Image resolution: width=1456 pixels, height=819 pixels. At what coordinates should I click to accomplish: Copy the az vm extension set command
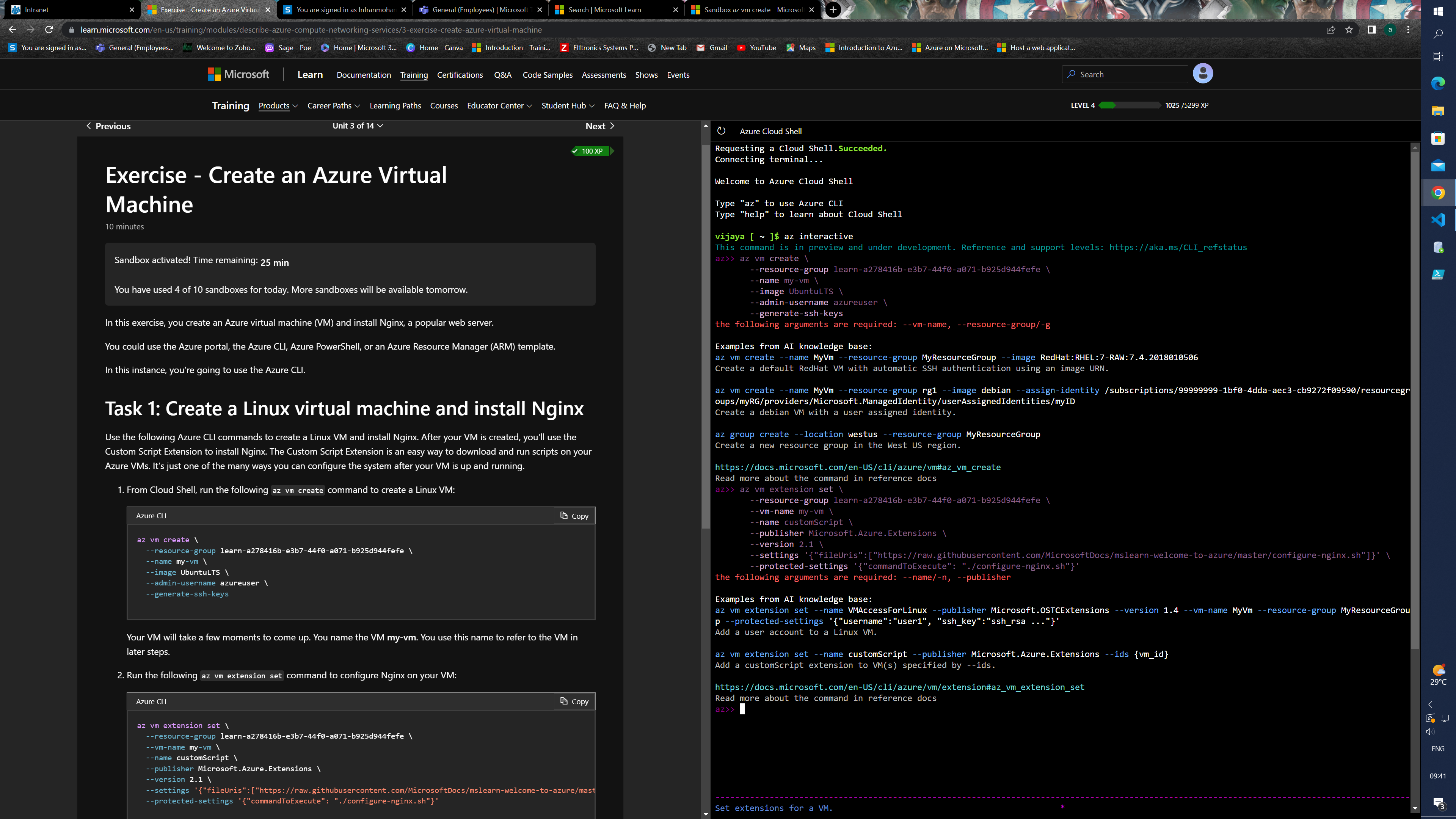574,701
